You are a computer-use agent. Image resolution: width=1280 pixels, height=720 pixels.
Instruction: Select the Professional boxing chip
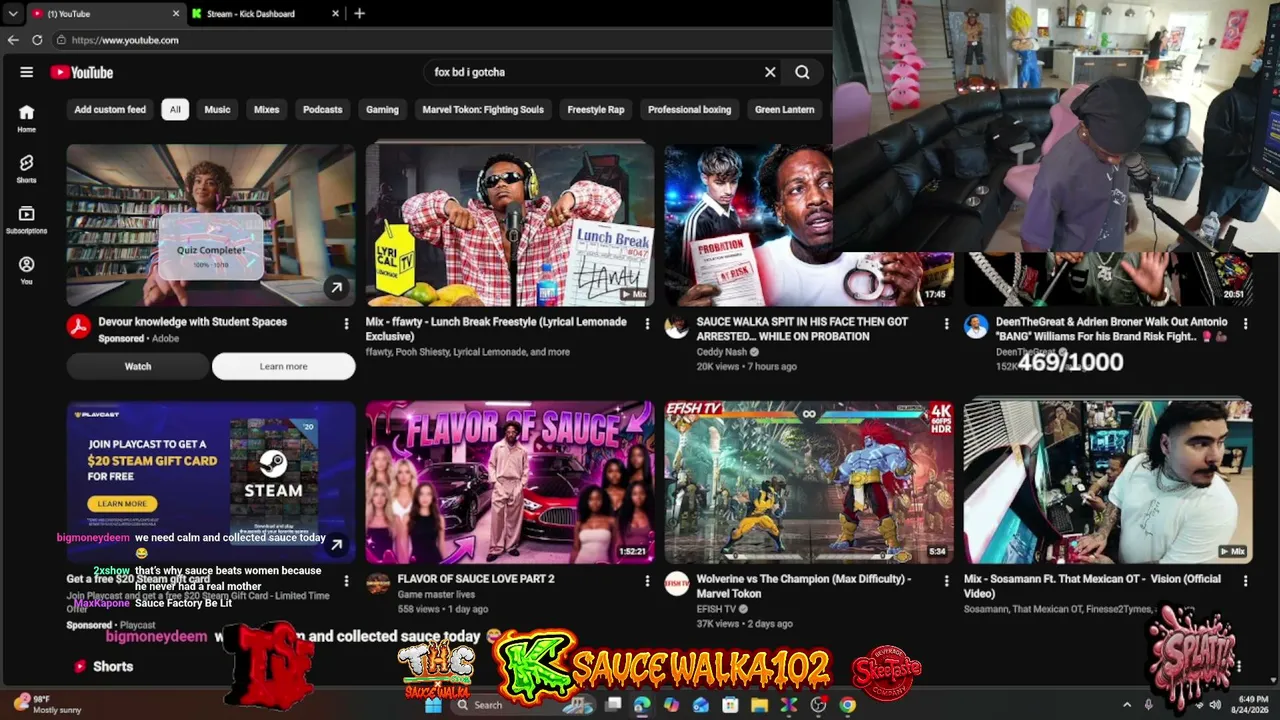pyautogui.click(x=689, y=110)
